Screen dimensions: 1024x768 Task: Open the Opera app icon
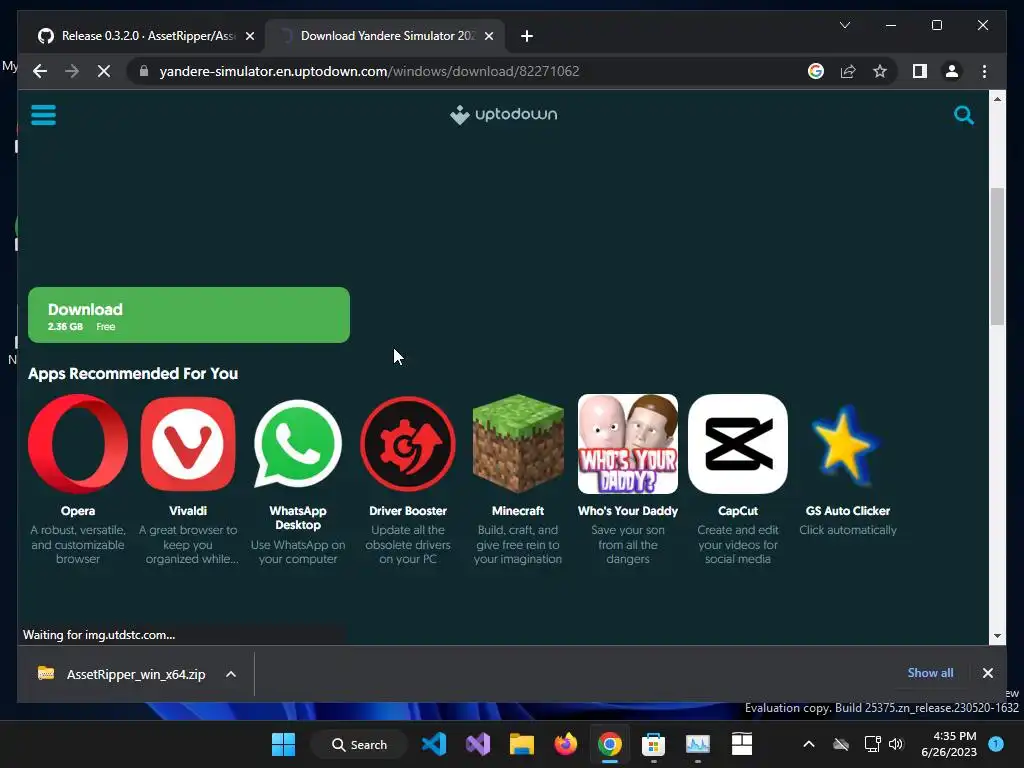click(78, 443)
